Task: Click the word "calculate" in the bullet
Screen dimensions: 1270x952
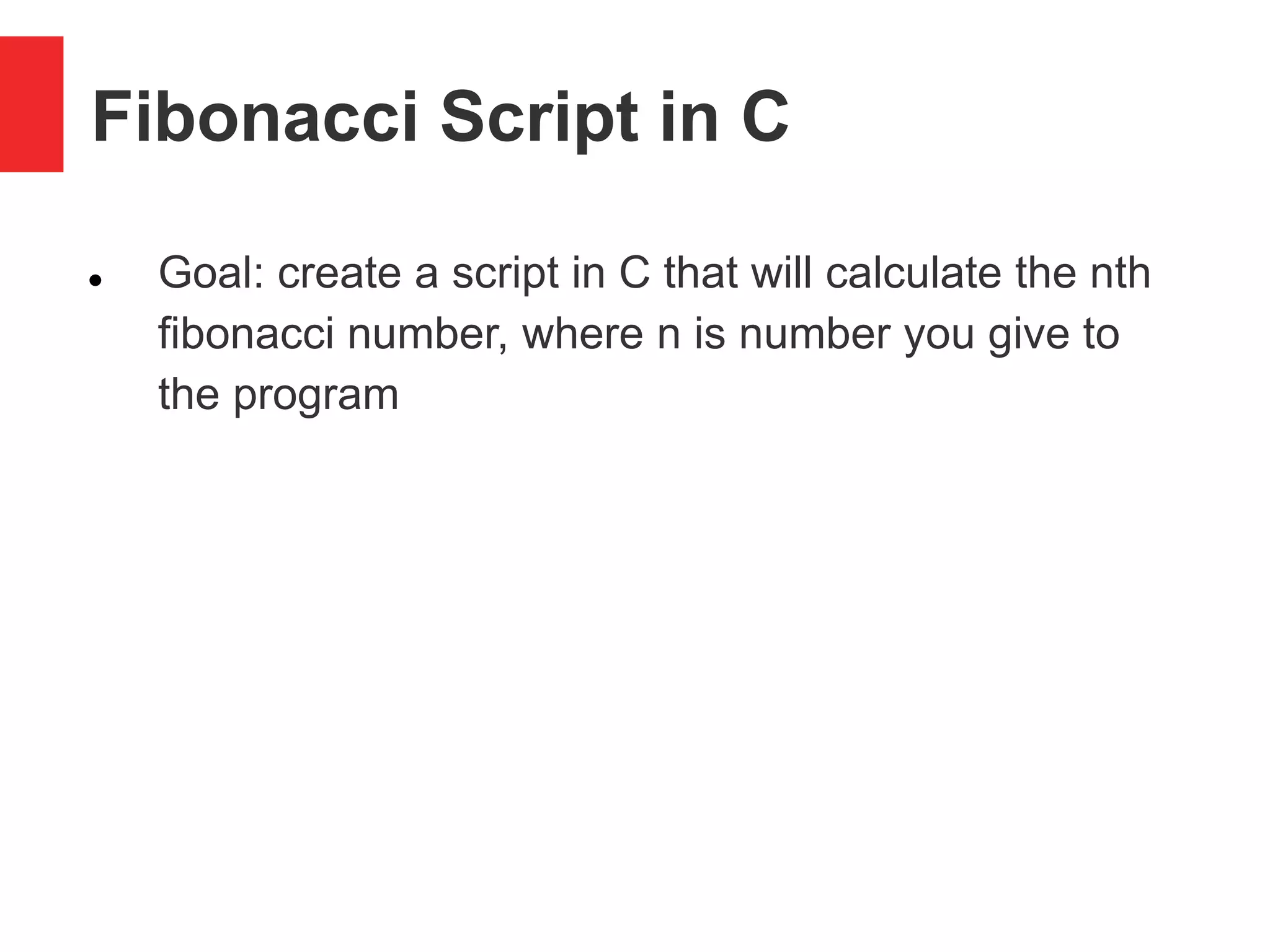Action: [913, 273]
